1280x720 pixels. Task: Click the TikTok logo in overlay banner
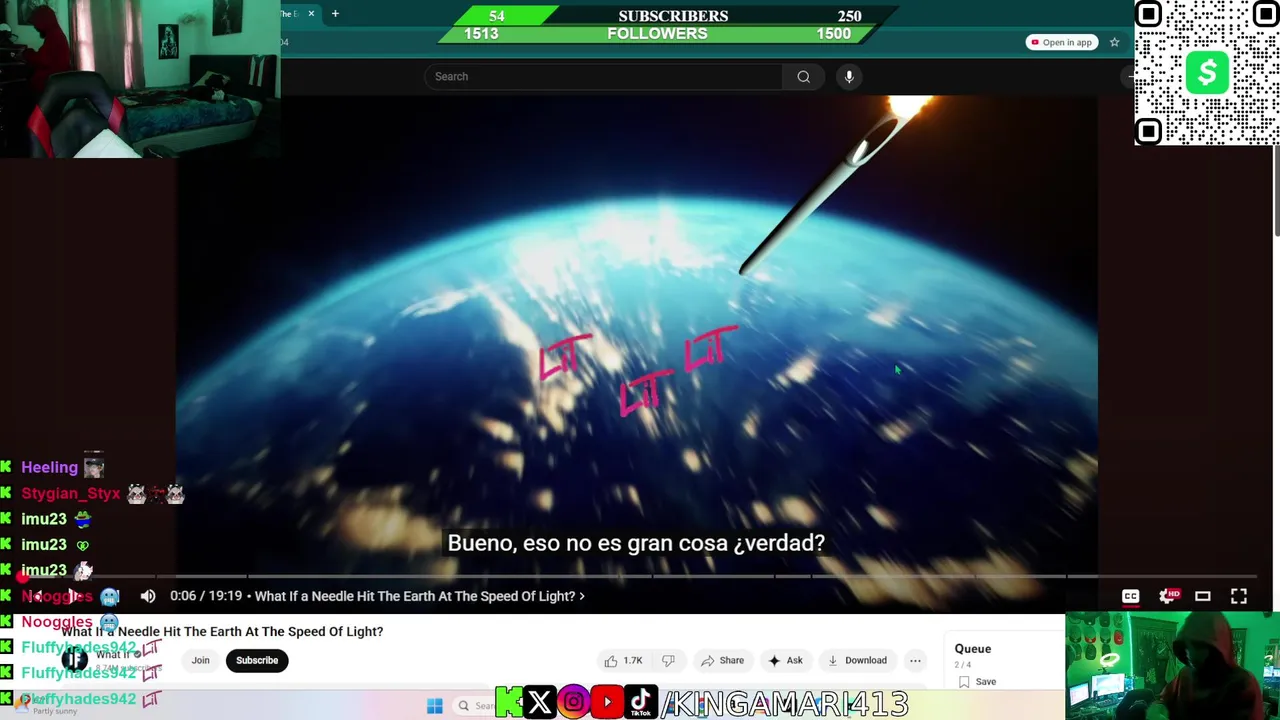pyautogui.click(x=641, y=703)
